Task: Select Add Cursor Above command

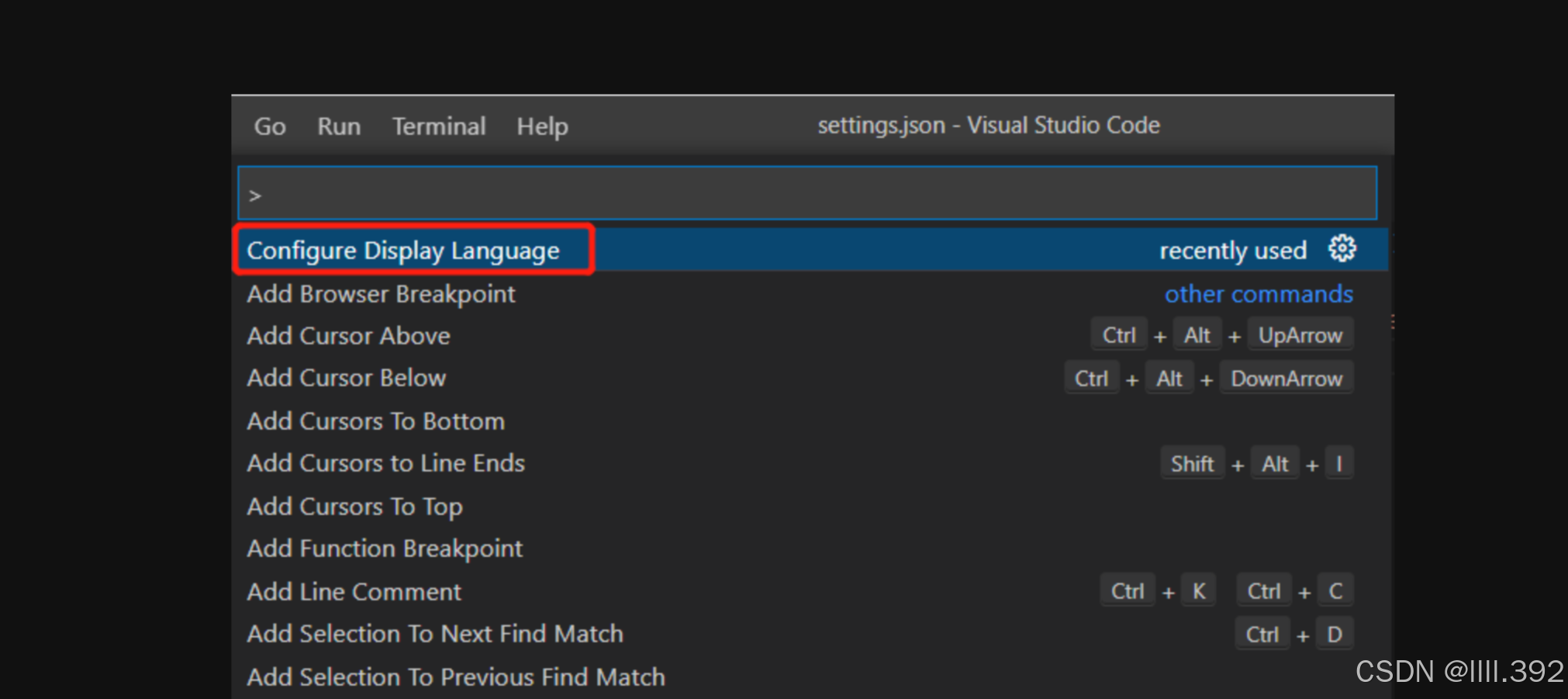Action: (810, 336)
